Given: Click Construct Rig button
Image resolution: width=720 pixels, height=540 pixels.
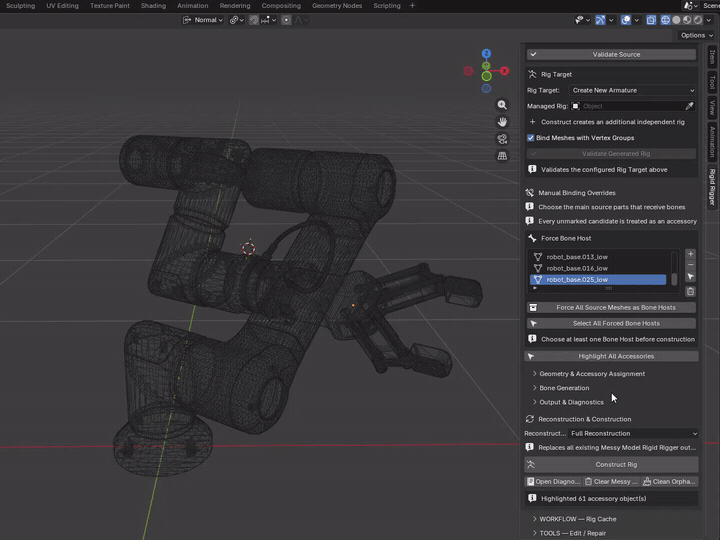Looking at the screenshot, I should [x=611, y=465].
